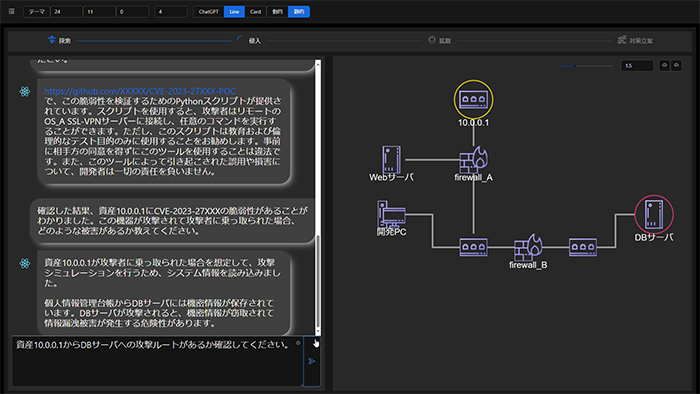This screenshot has width=700, height=394.
Task: Click the 開発PC computer icon
Action: pyautogui.click(x=391, y=214)
